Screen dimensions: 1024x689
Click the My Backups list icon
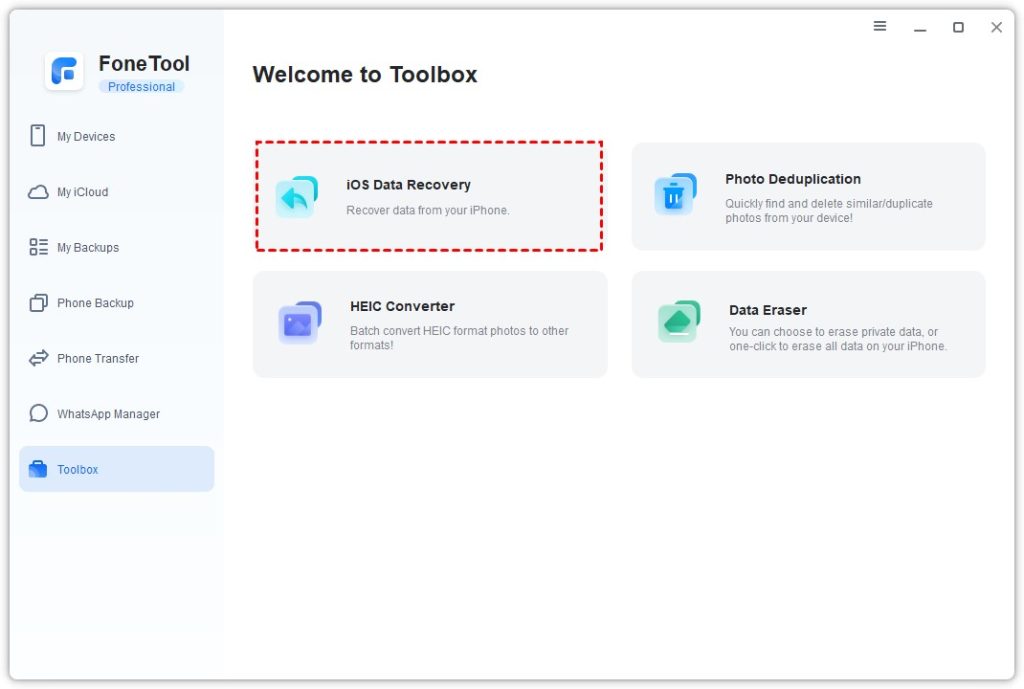tap(39, 247)
